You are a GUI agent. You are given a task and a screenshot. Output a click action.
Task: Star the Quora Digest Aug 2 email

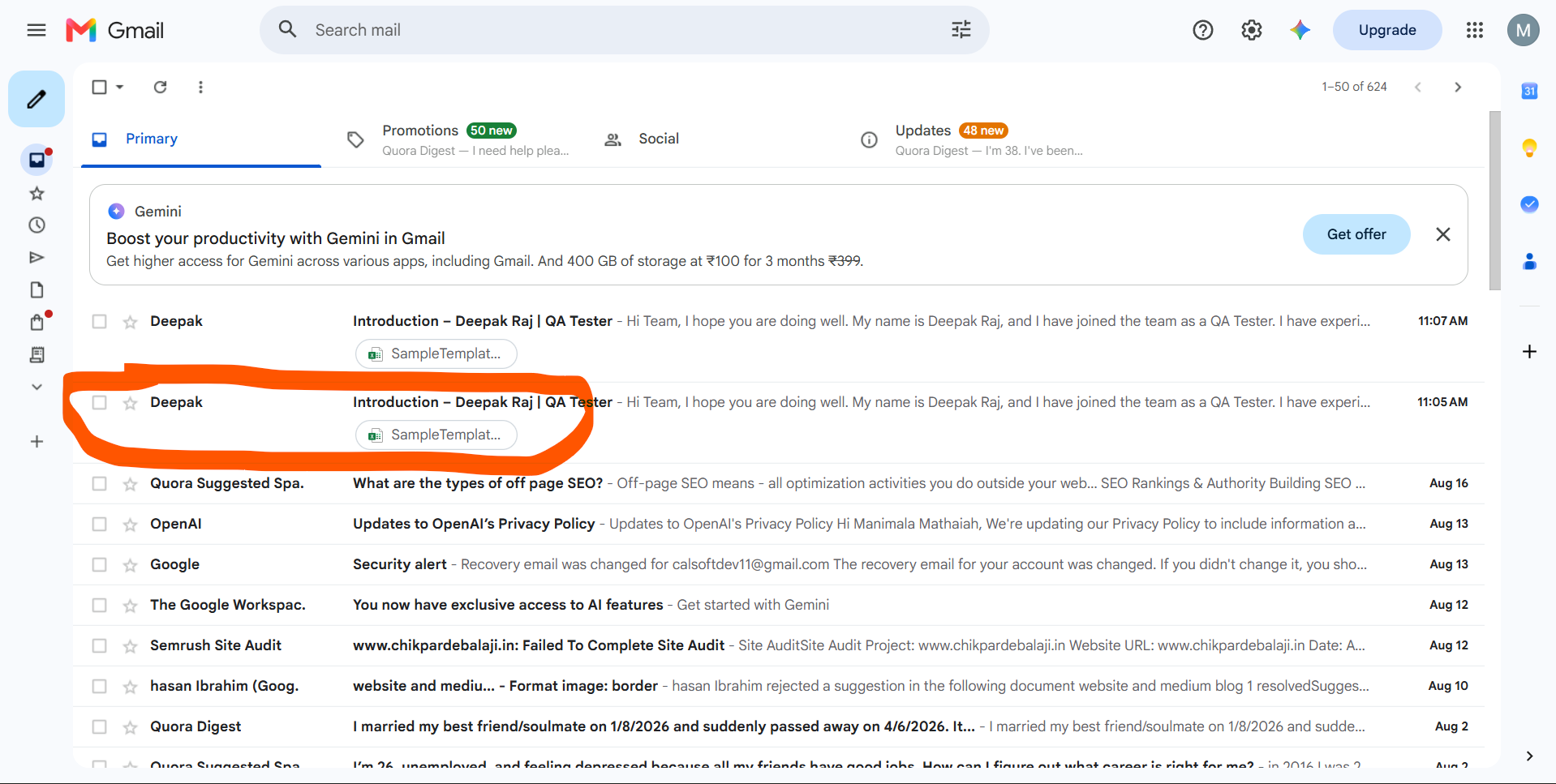click(130, 727)
